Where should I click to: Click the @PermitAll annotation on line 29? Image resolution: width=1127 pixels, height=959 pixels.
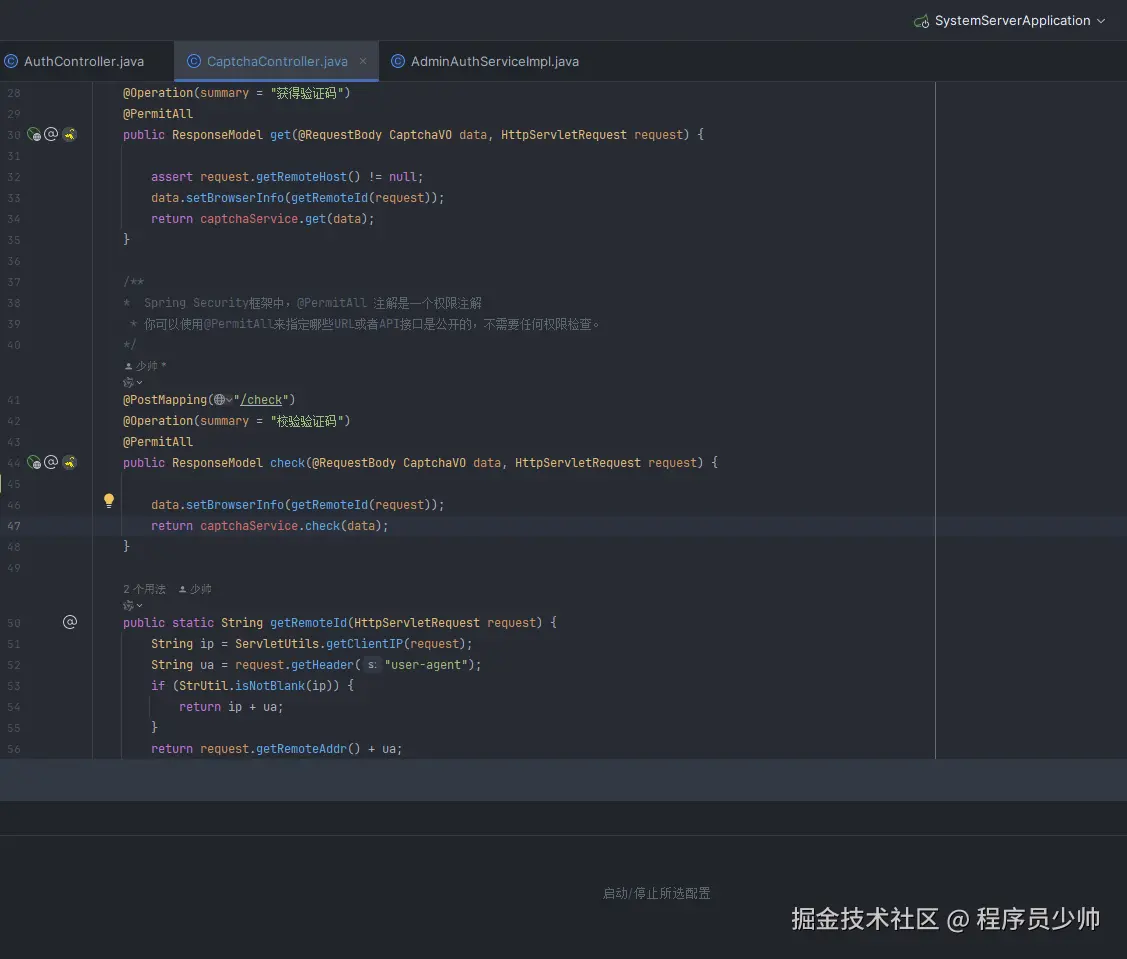point(157,114)
